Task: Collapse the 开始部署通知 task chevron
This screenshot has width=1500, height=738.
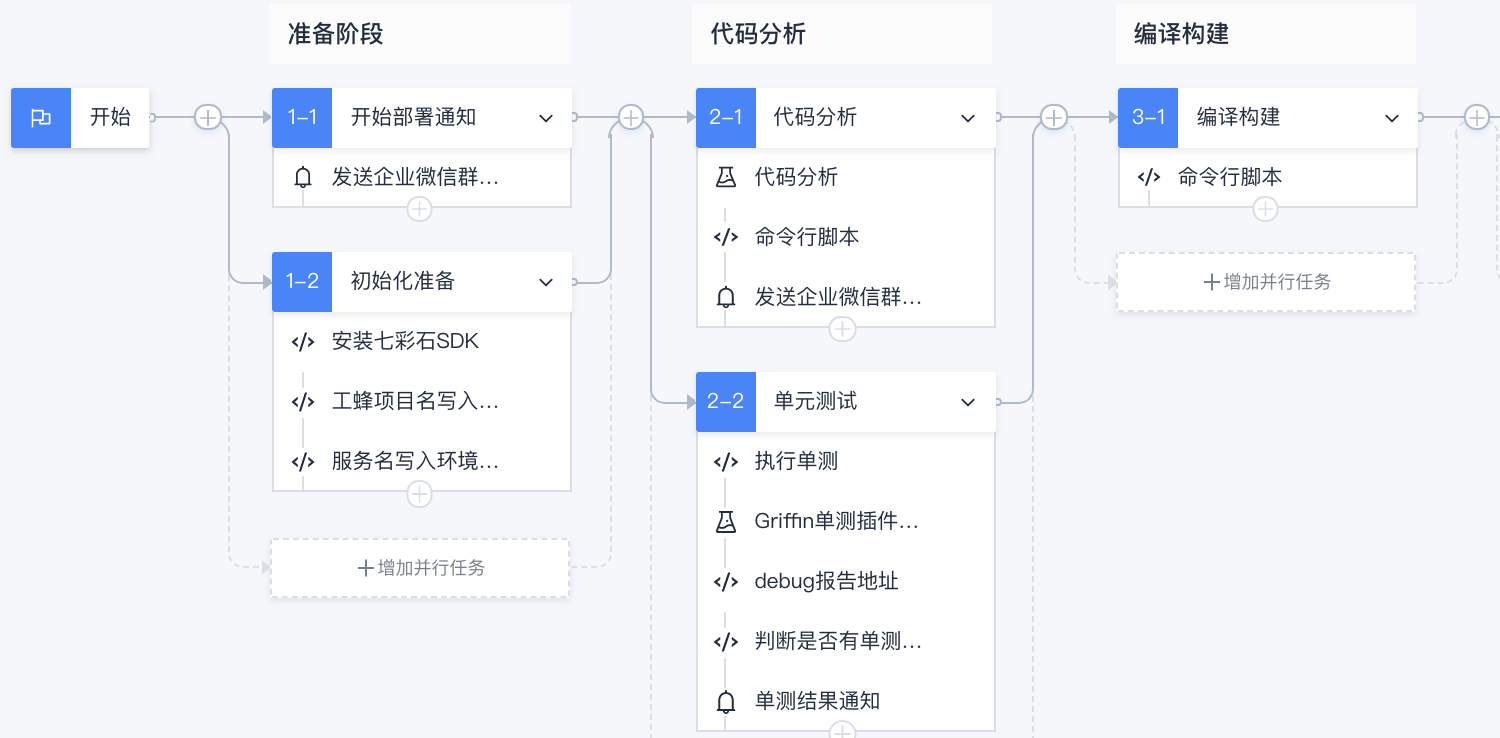Action: point(546,118)
